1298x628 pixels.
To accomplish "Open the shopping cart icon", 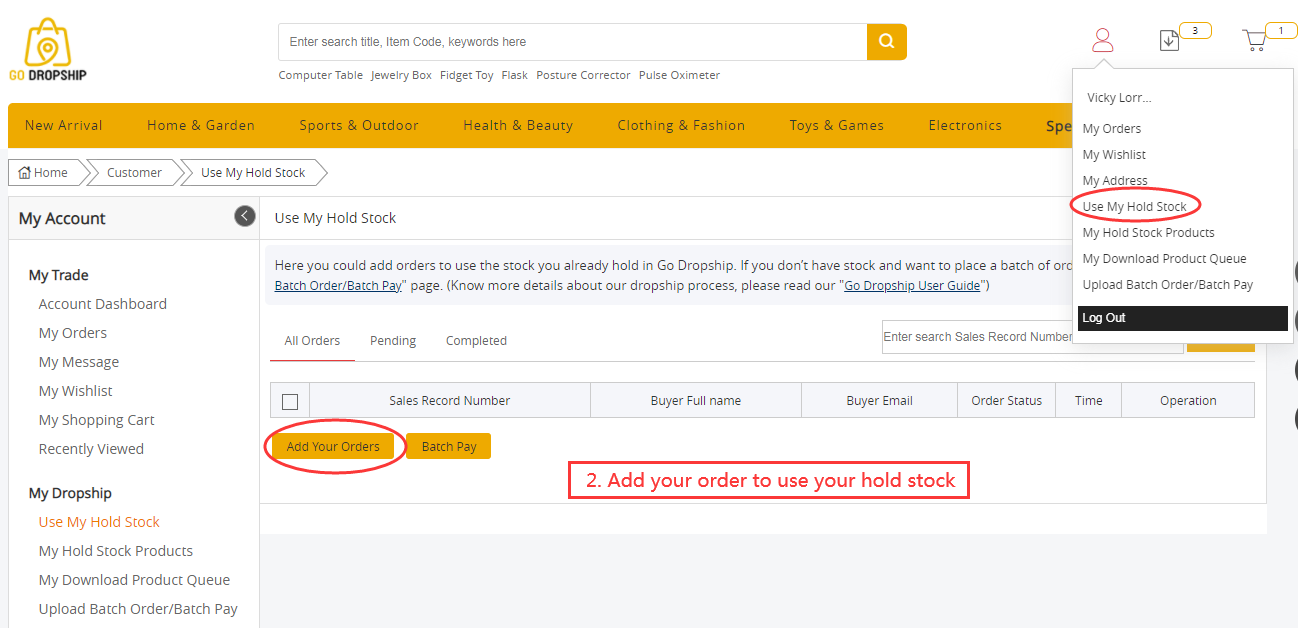I will pyautogui.click(x=1254, y=41).
